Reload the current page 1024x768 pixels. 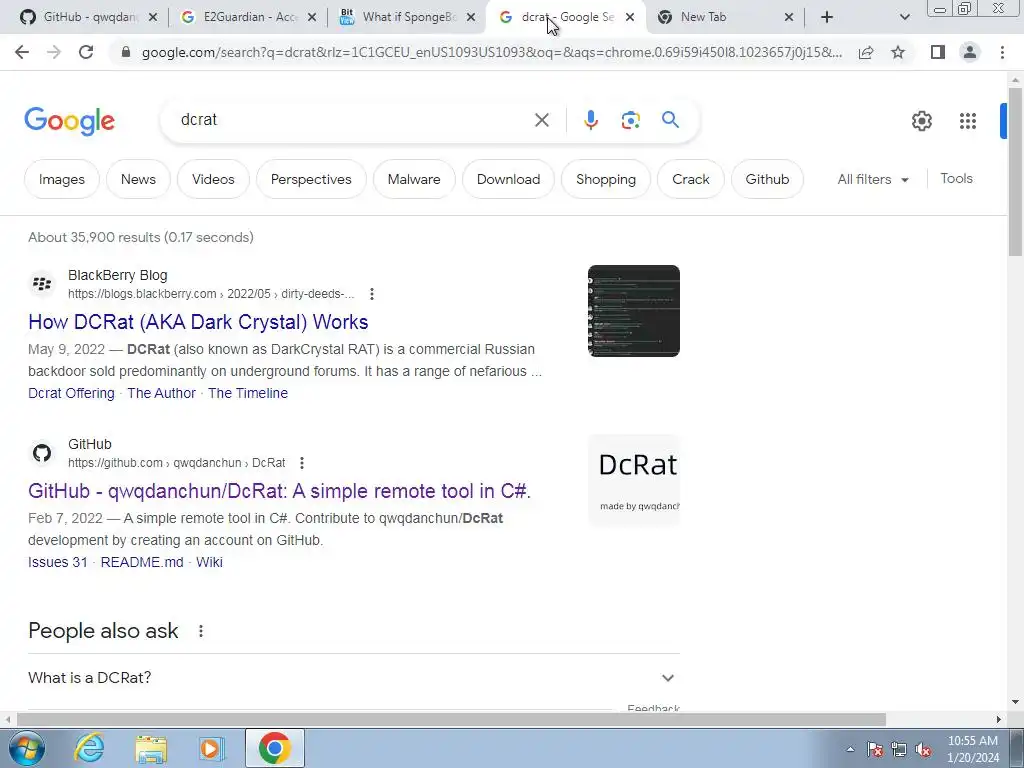86,52
